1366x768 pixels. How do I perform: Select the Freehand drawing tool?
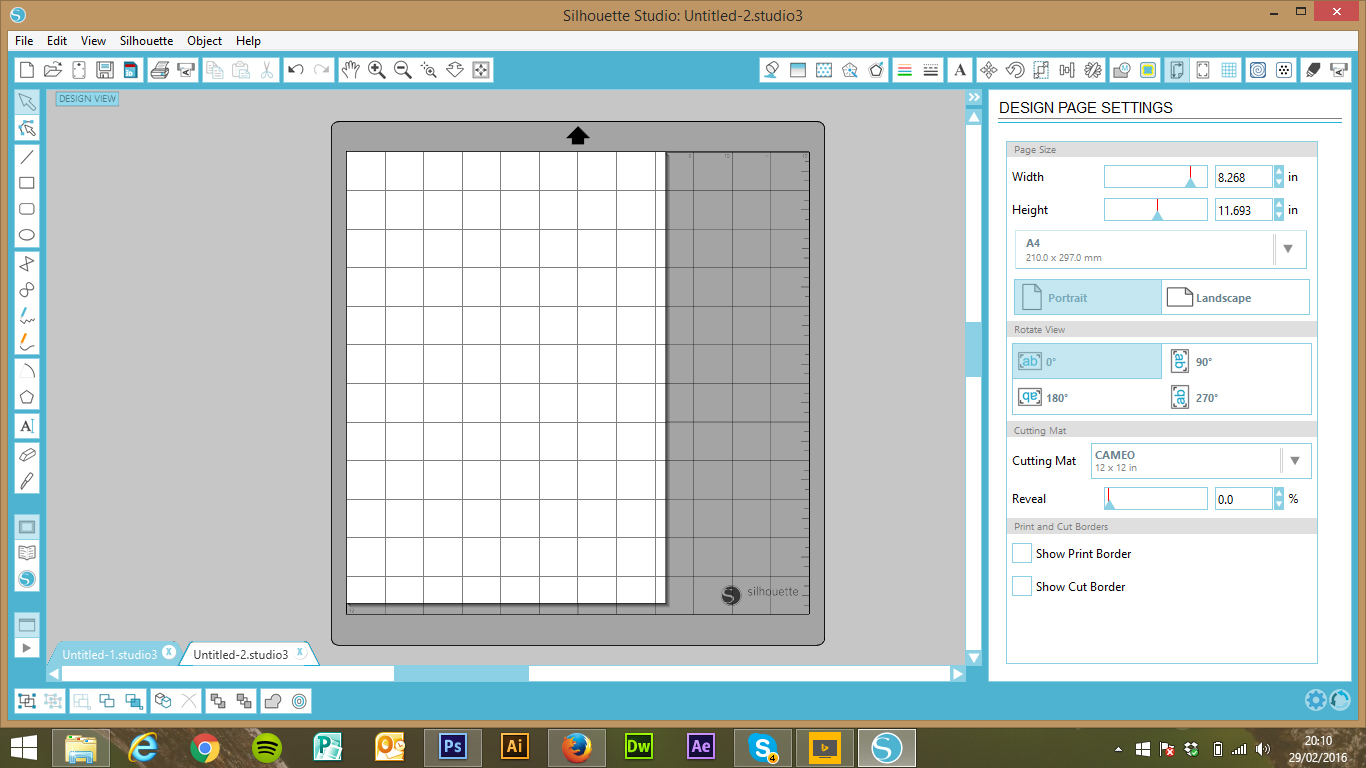point(27,315)
